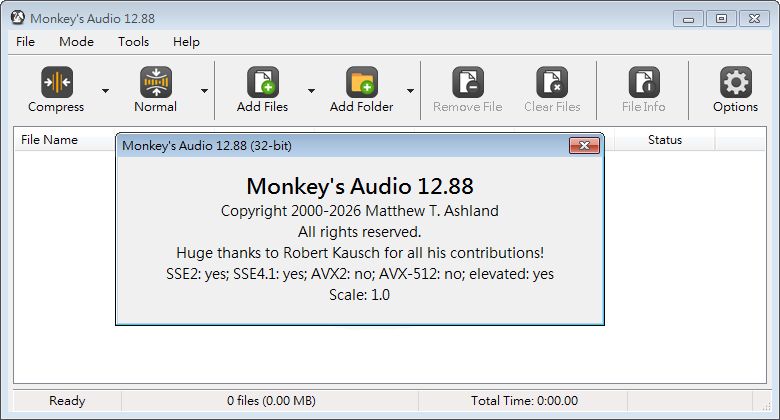
Task: Click the SSE2/AVX2 capability line
Action: pos(360,274)
